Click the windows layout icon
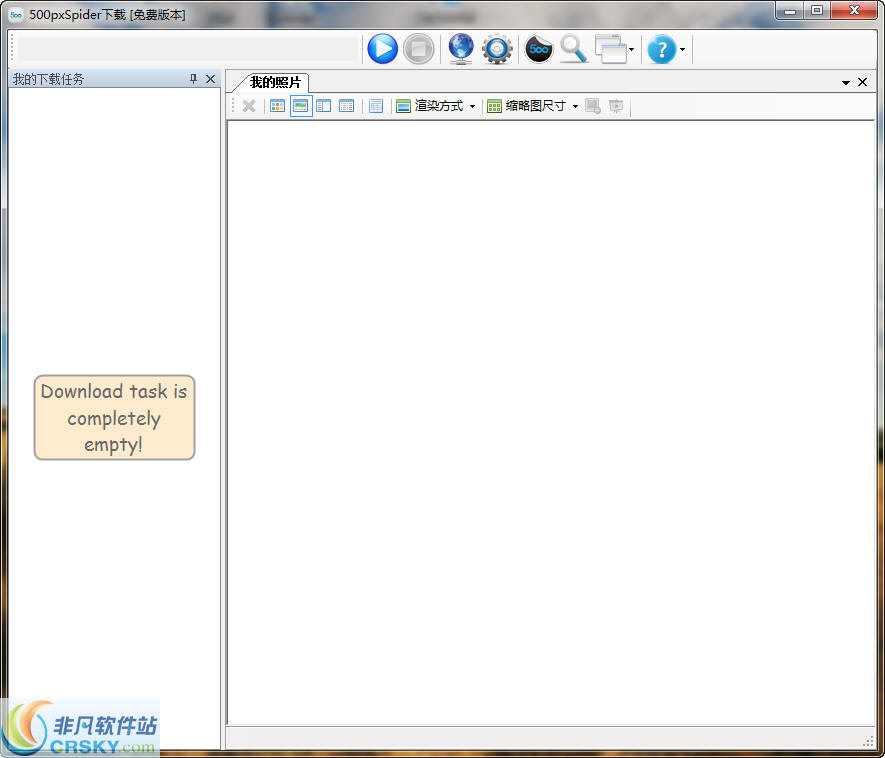Viewport: 885px width, 758px height. pos(611,49)
